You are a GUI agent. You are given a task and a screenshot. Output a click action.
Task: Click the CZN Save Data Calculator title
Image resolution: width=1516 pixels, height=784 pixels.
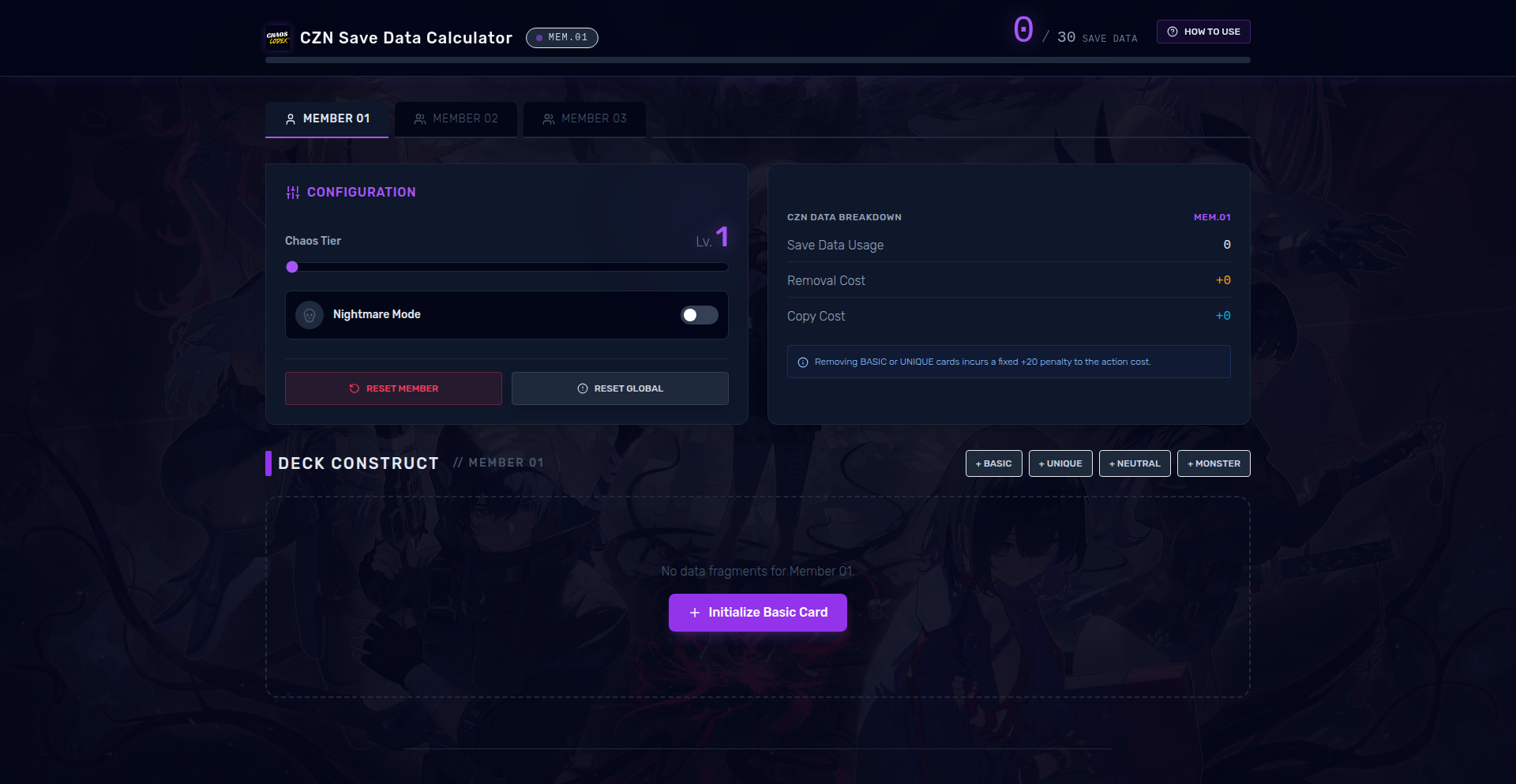[x=406, y=38]
